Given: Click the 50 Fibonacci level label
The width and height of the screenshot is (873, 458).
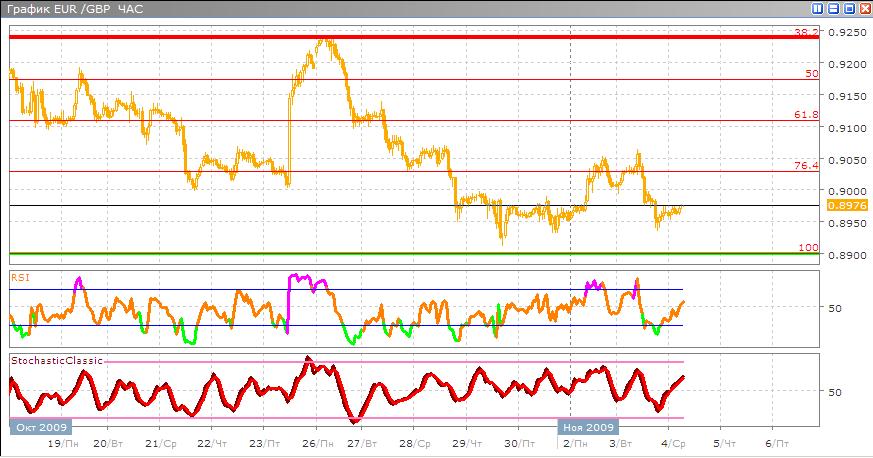Looking at the screenshot, I should (812, 74).
